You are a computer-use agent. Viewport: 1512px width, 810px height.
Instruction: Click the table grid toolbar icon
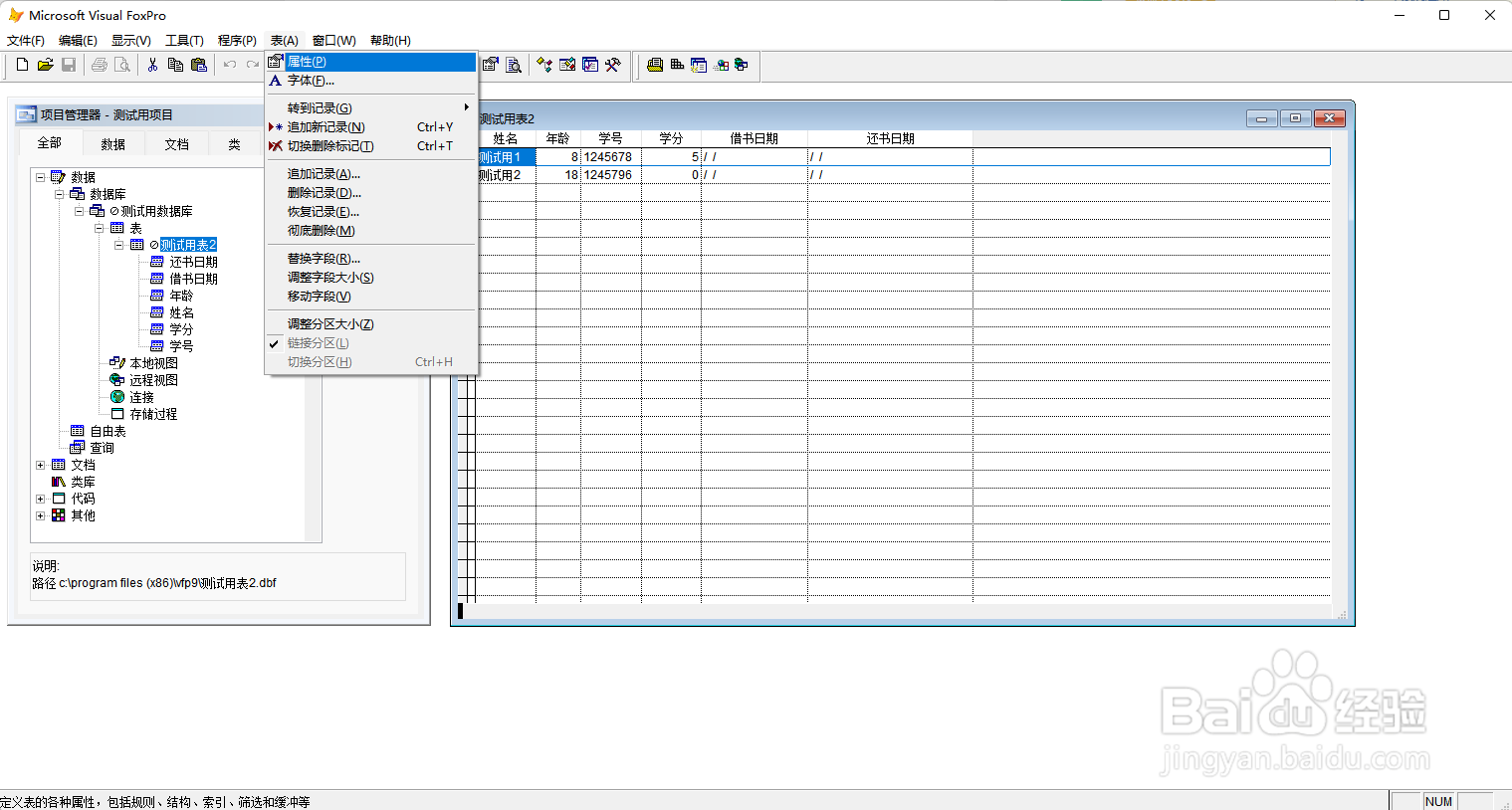677,65
